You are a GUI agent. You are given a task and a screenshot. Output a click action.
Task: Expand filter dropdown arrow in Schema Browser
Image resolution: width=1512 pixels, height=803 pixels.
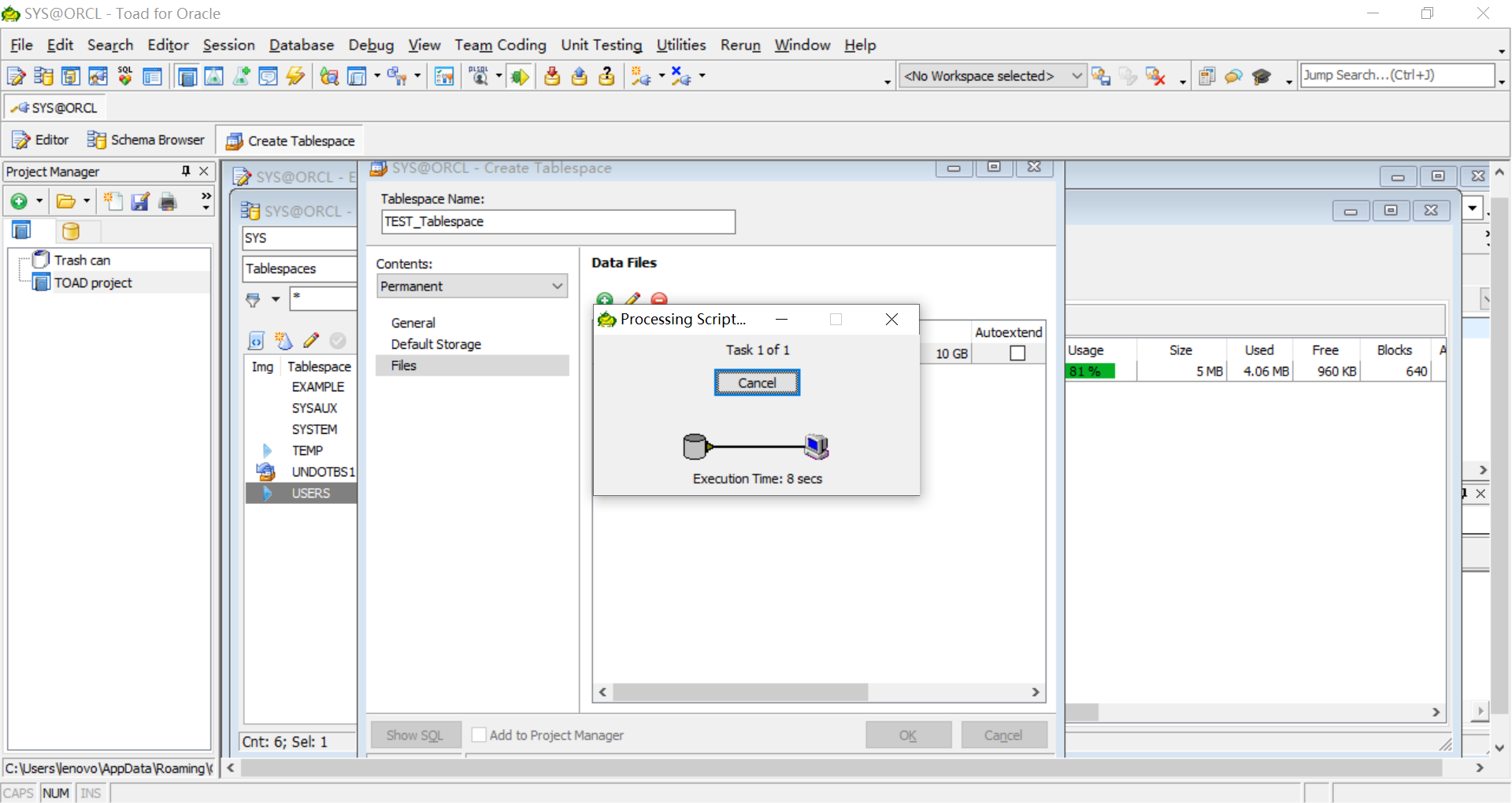tap(276, 299)
